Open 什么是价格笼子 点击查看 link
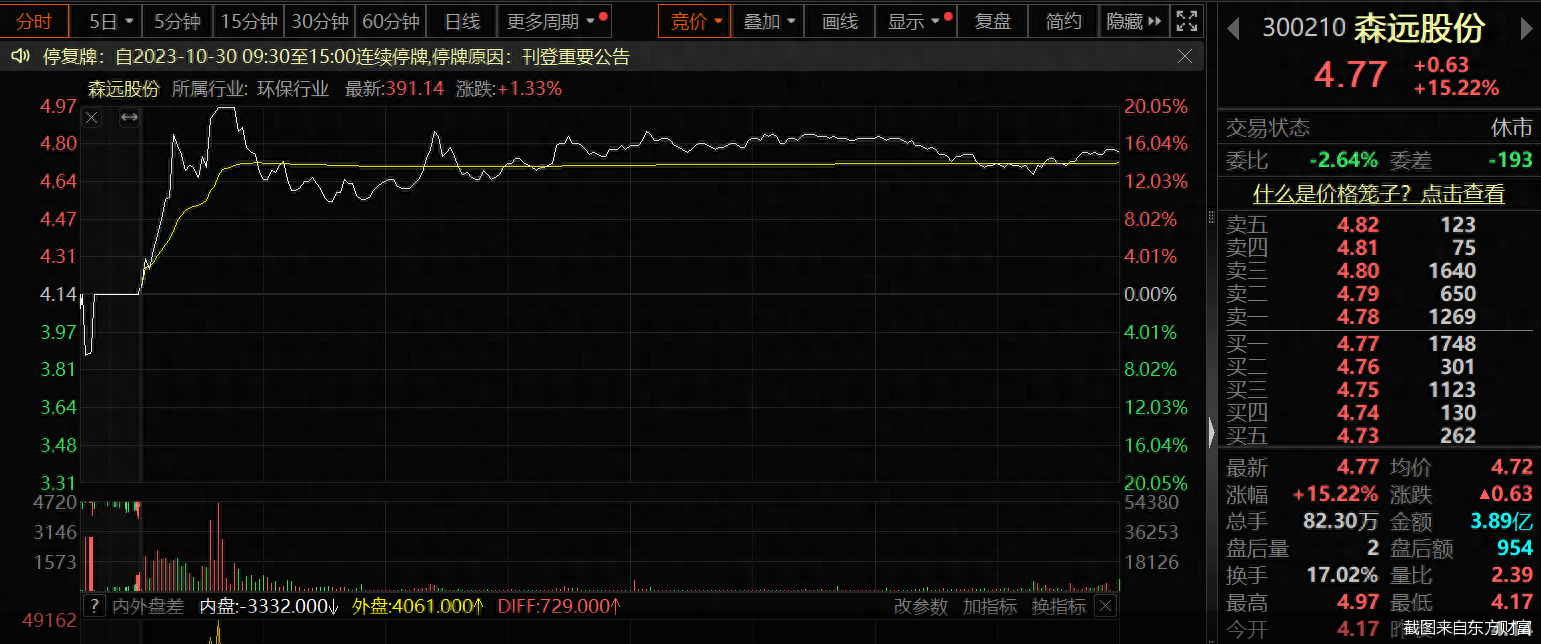 tap(1379, 194)
